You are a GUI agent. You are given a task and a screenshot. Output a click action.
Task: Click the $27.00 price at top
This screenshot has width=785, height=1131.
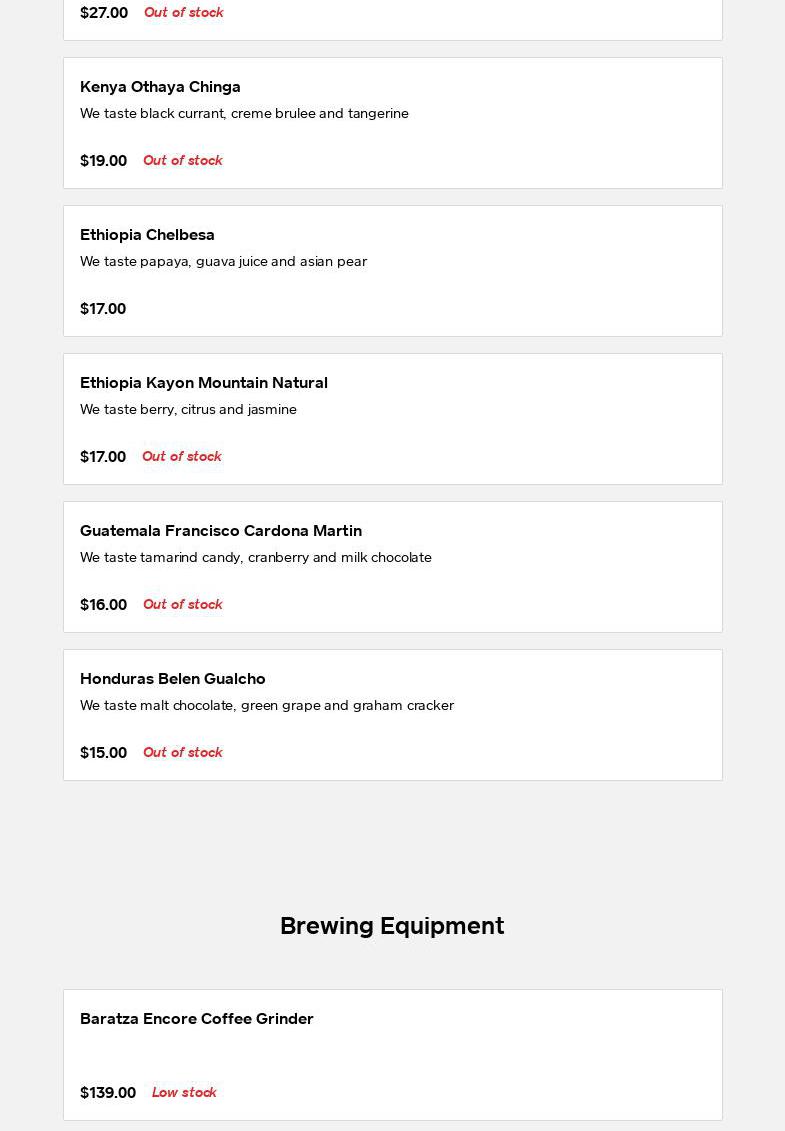click(x=104, y=12)
